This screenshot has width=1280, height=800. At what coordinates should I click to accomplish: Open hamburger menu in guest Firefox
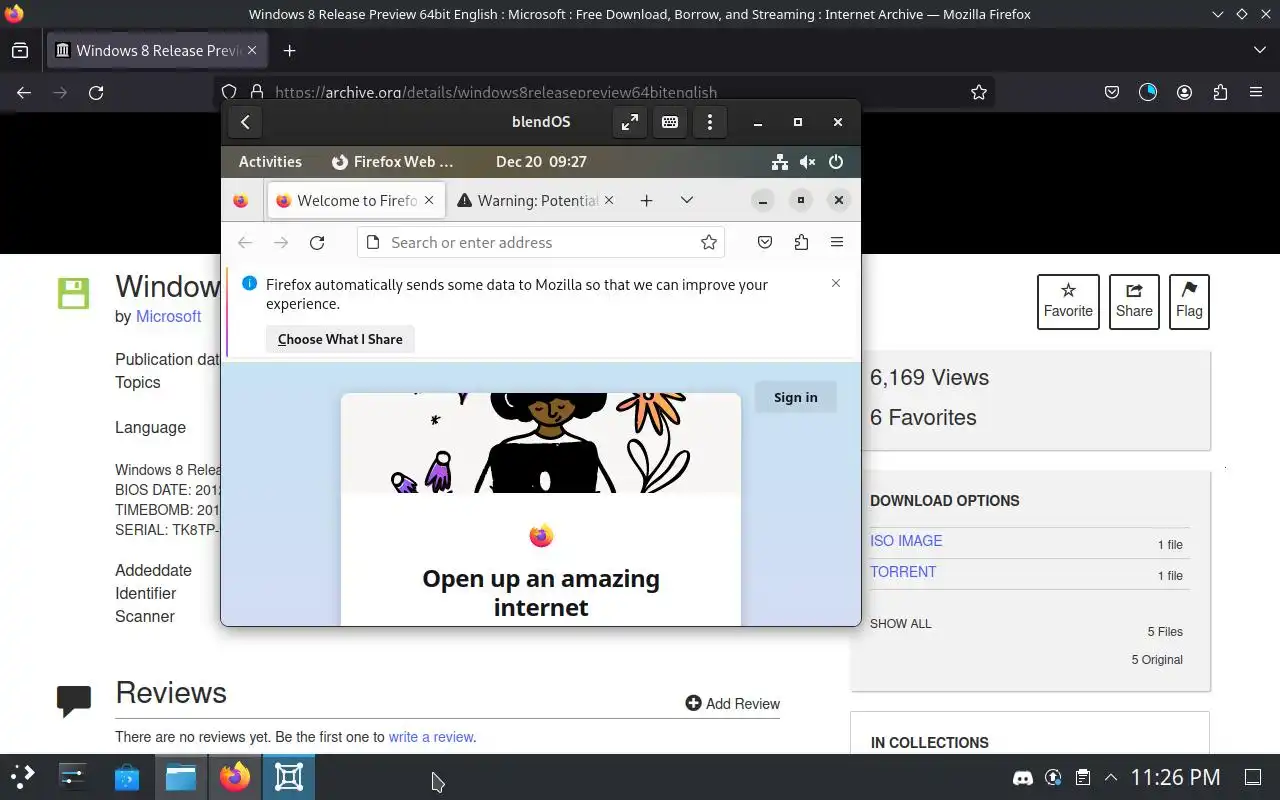click(x=837, y=242)
